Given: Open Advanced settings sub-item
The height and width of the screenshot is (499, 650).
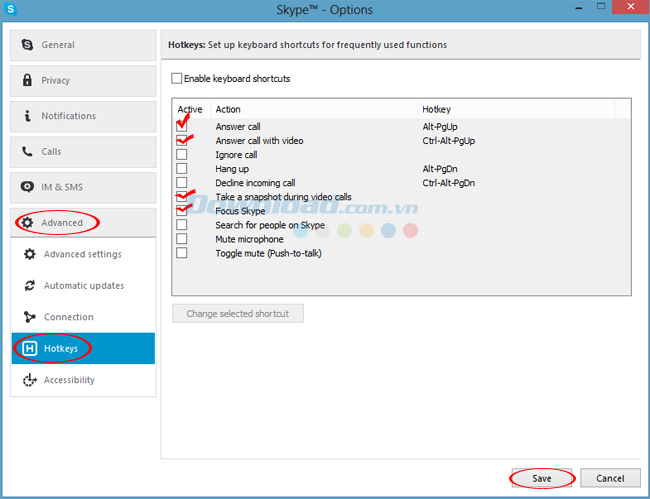Looking at the screenshot, I should [83, 254].
